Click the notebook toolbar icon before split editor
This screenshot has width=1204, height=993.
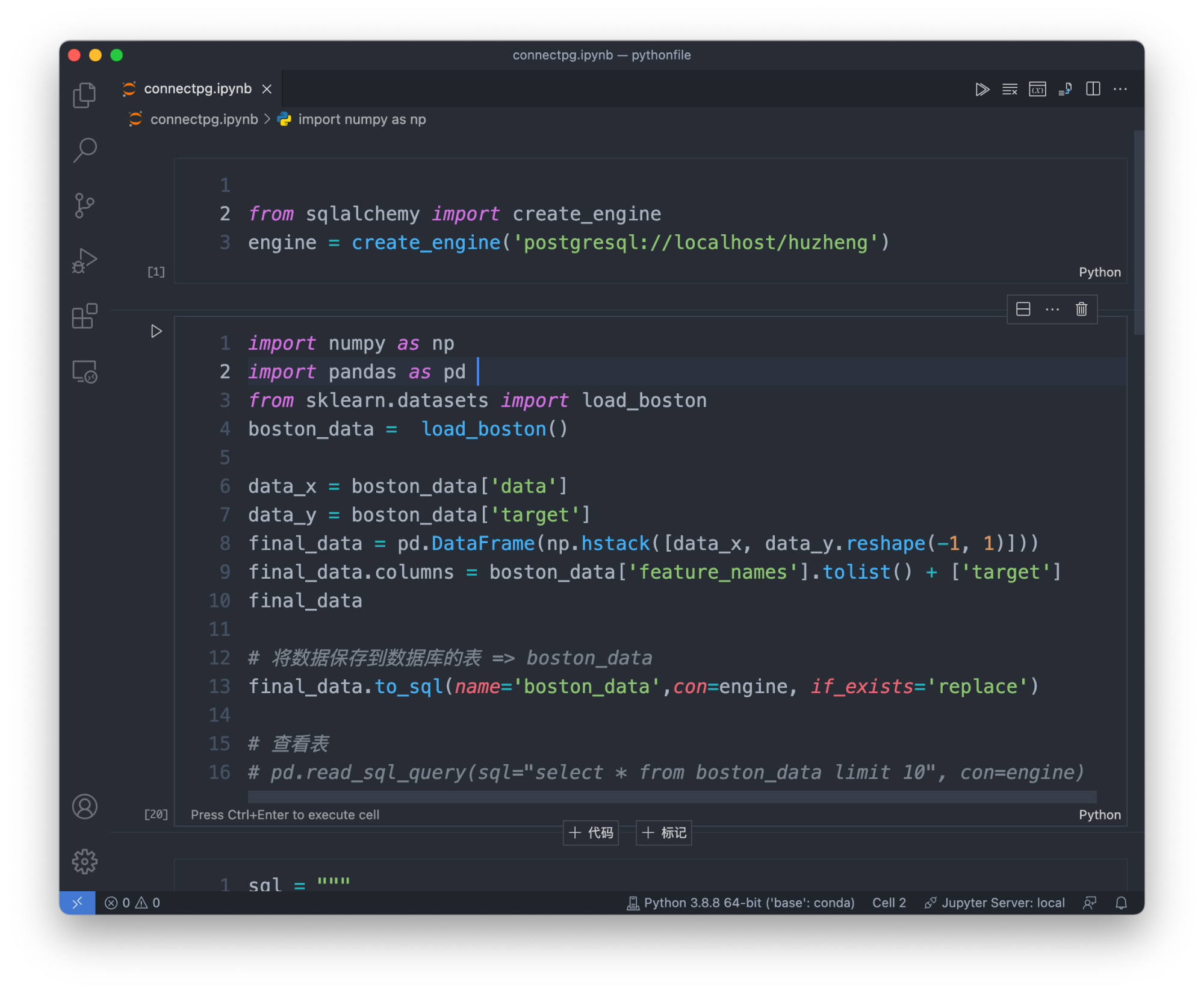(1065, 90)
